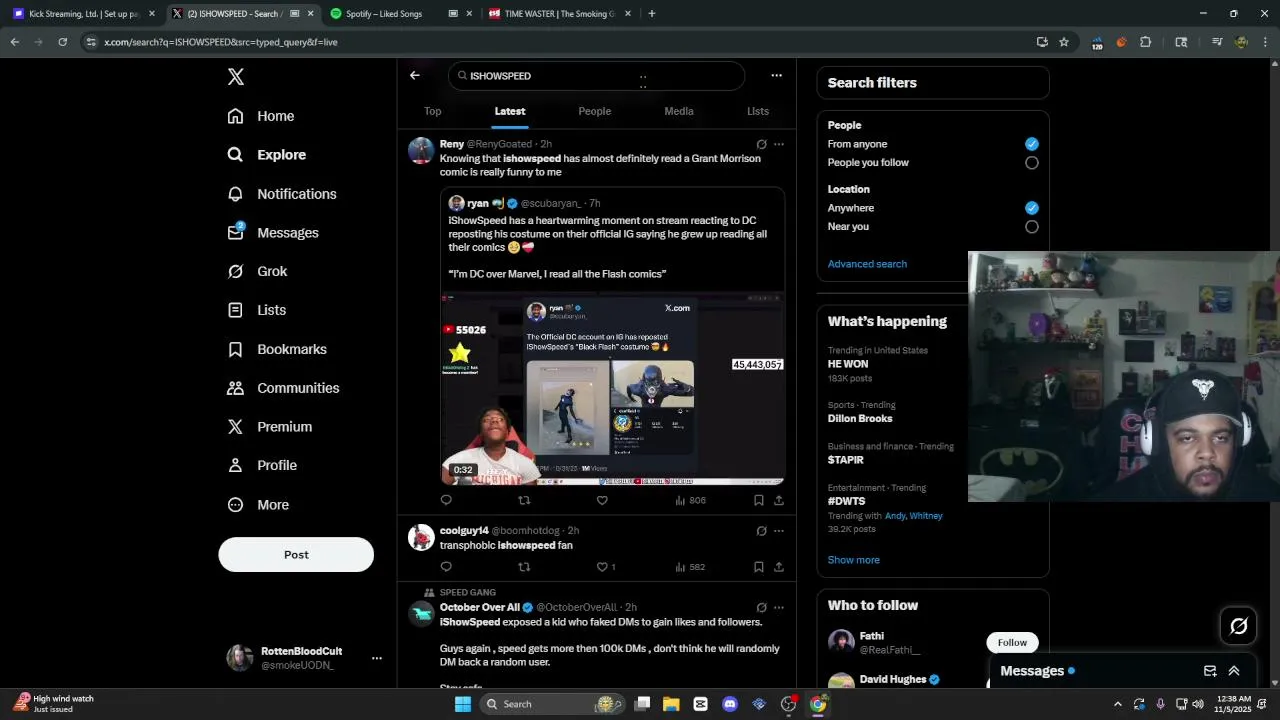The height and width of the screenshot is (720, 1280).
Task: Follow Fathi account
Action: (1012, 643)
